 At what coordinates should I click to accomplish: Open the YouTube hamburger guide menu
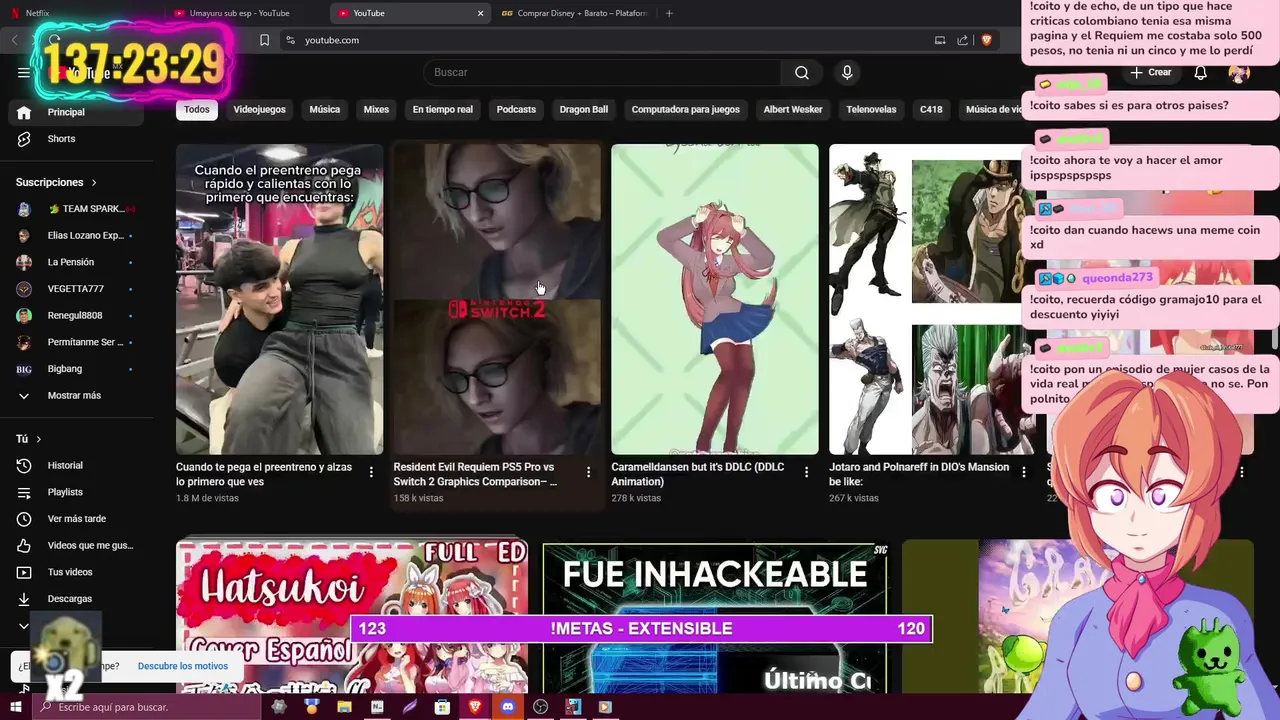(x=23, y=72)
